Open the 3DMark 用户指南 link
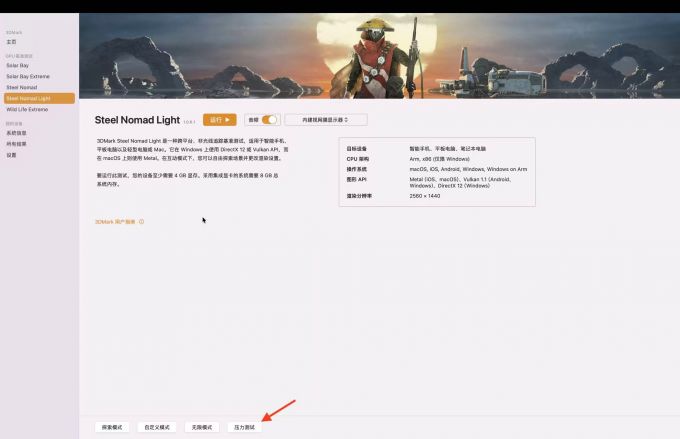The width and height of the screenshot is (680, 439). (115, 222)
